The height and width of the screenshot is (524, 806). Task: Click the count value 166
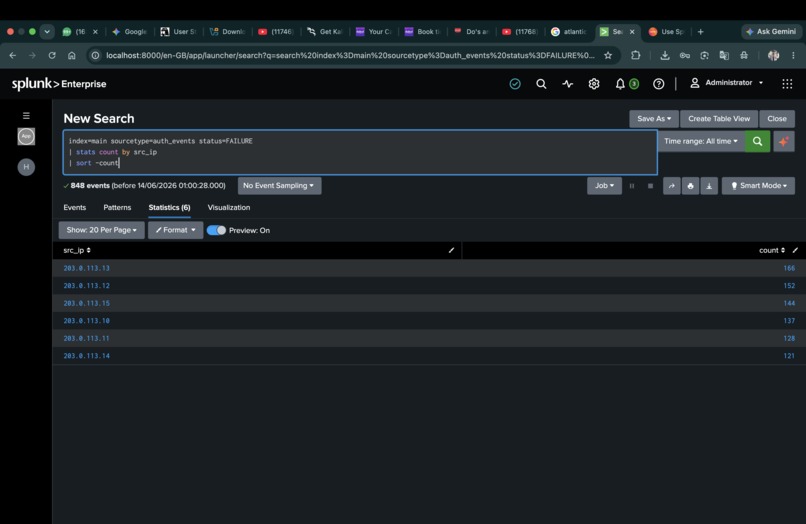click(789, 268)
